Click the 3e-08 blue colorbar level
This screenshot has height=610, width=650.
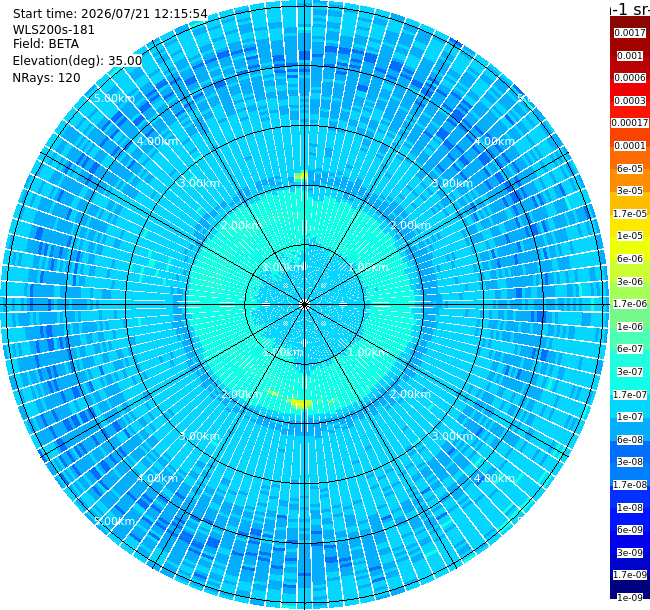pos(630,462)
